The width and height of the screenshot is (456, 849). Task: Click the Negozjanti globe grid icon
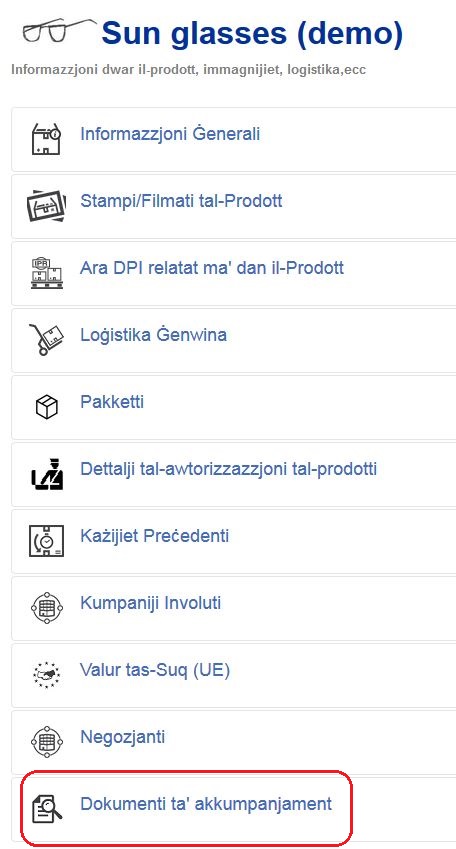click(47, 742)
